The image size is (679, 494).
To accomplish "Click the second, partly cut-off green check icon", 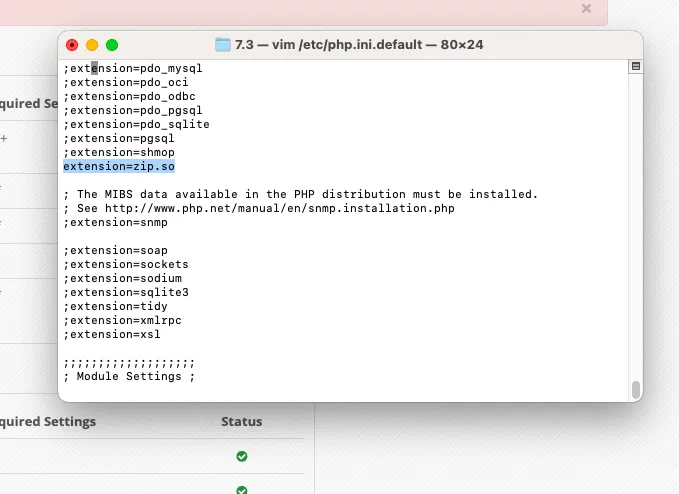I will pyautogui.click(x=242, y=490).
